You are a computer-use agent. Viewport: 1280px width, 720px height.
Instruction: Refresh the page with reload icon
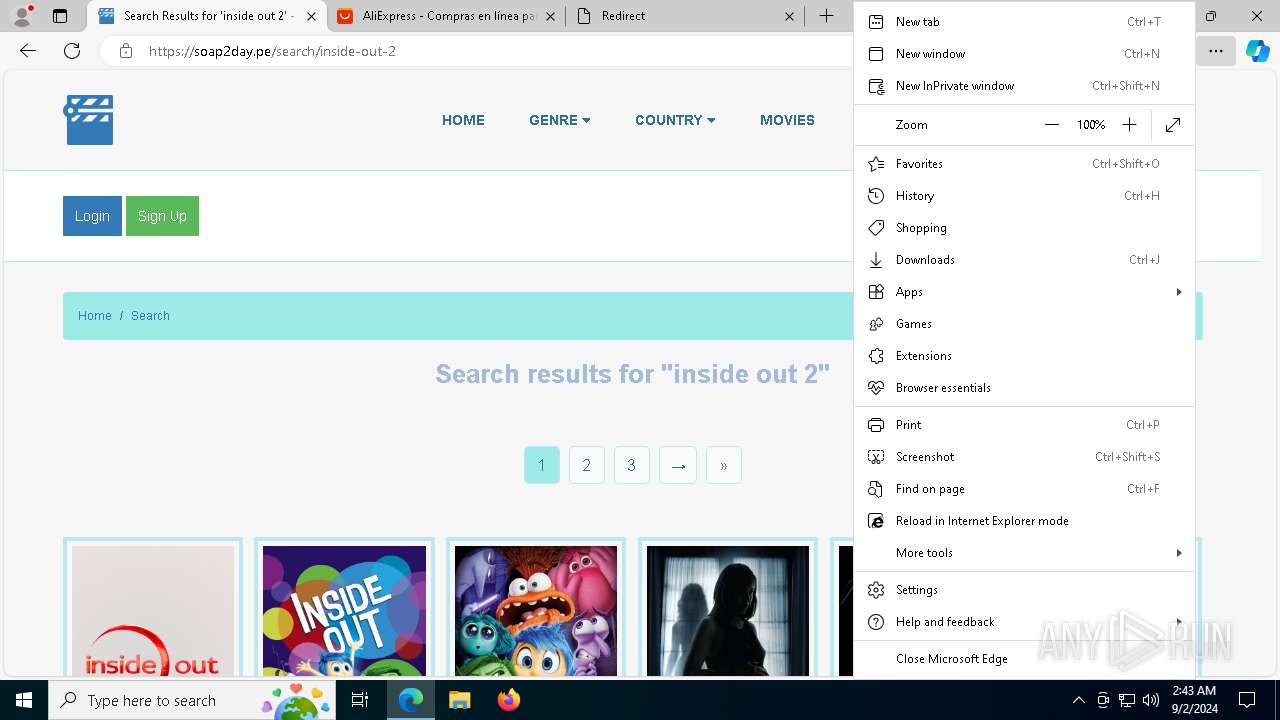coord(72,51)
